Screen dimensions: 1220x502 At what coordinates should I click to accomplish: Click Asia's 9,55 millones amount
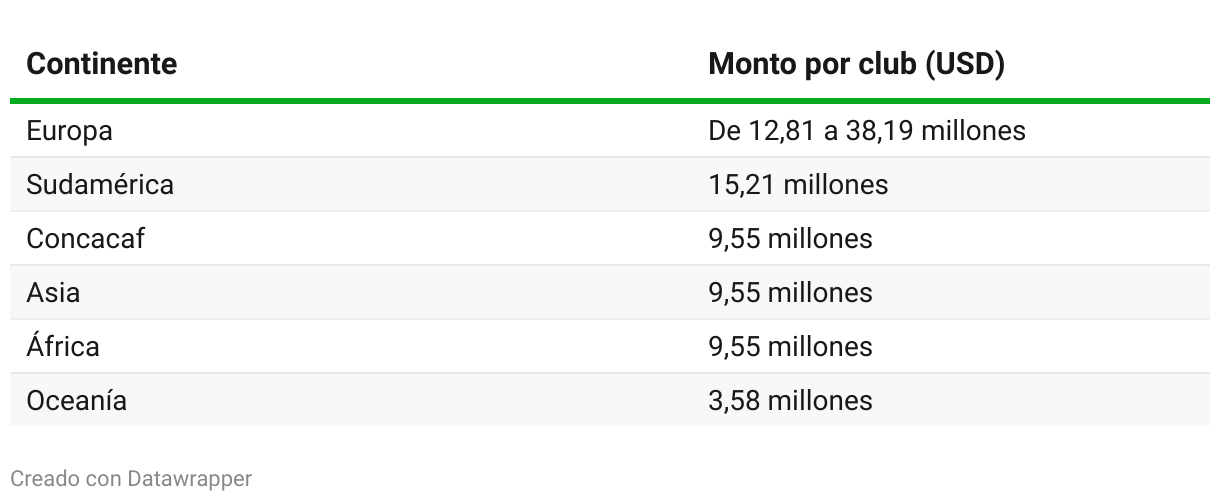click(x=790, y=293)
